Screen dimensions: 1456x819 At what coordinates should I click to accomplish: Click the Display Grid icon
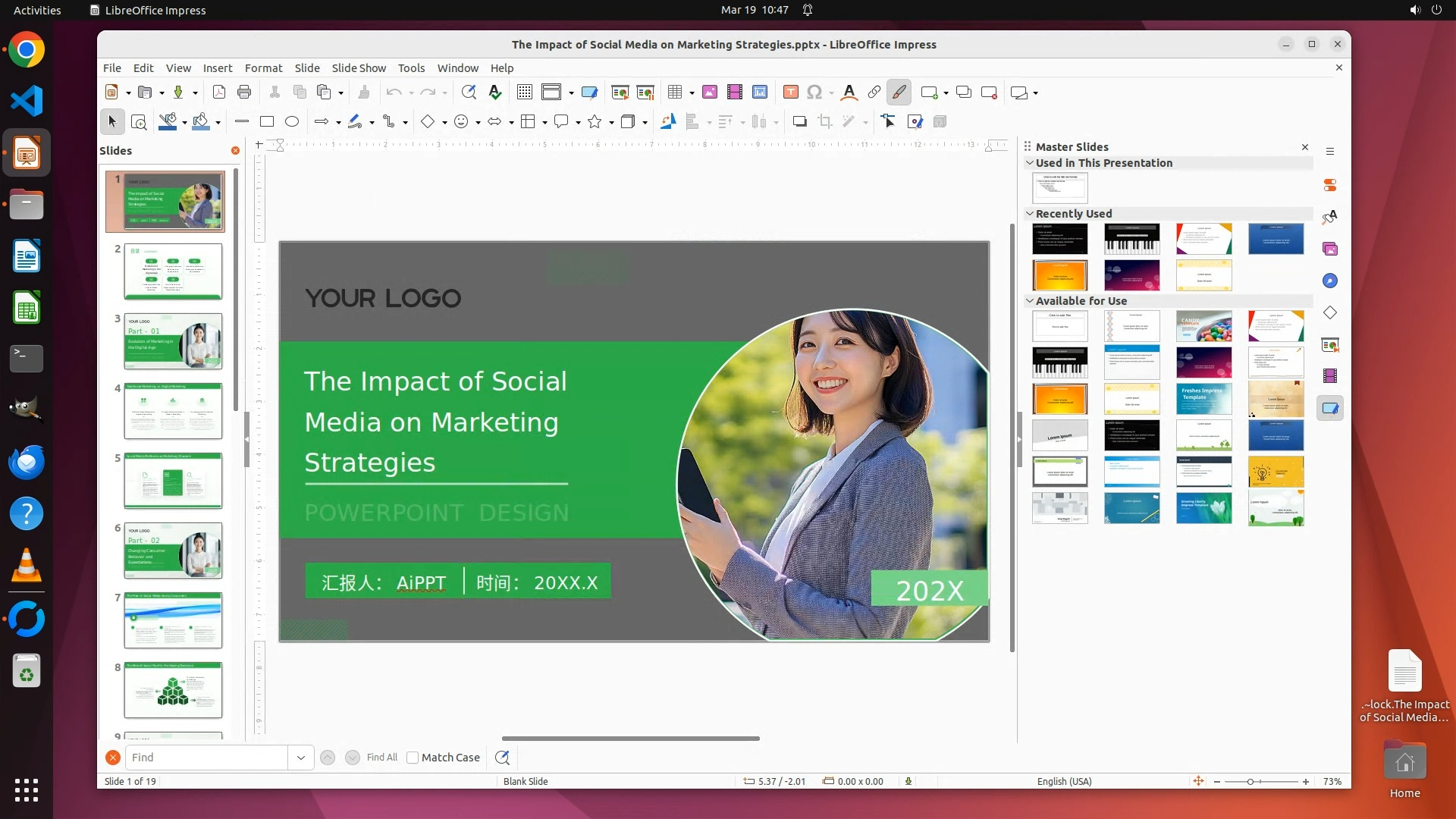pos(524,93)
